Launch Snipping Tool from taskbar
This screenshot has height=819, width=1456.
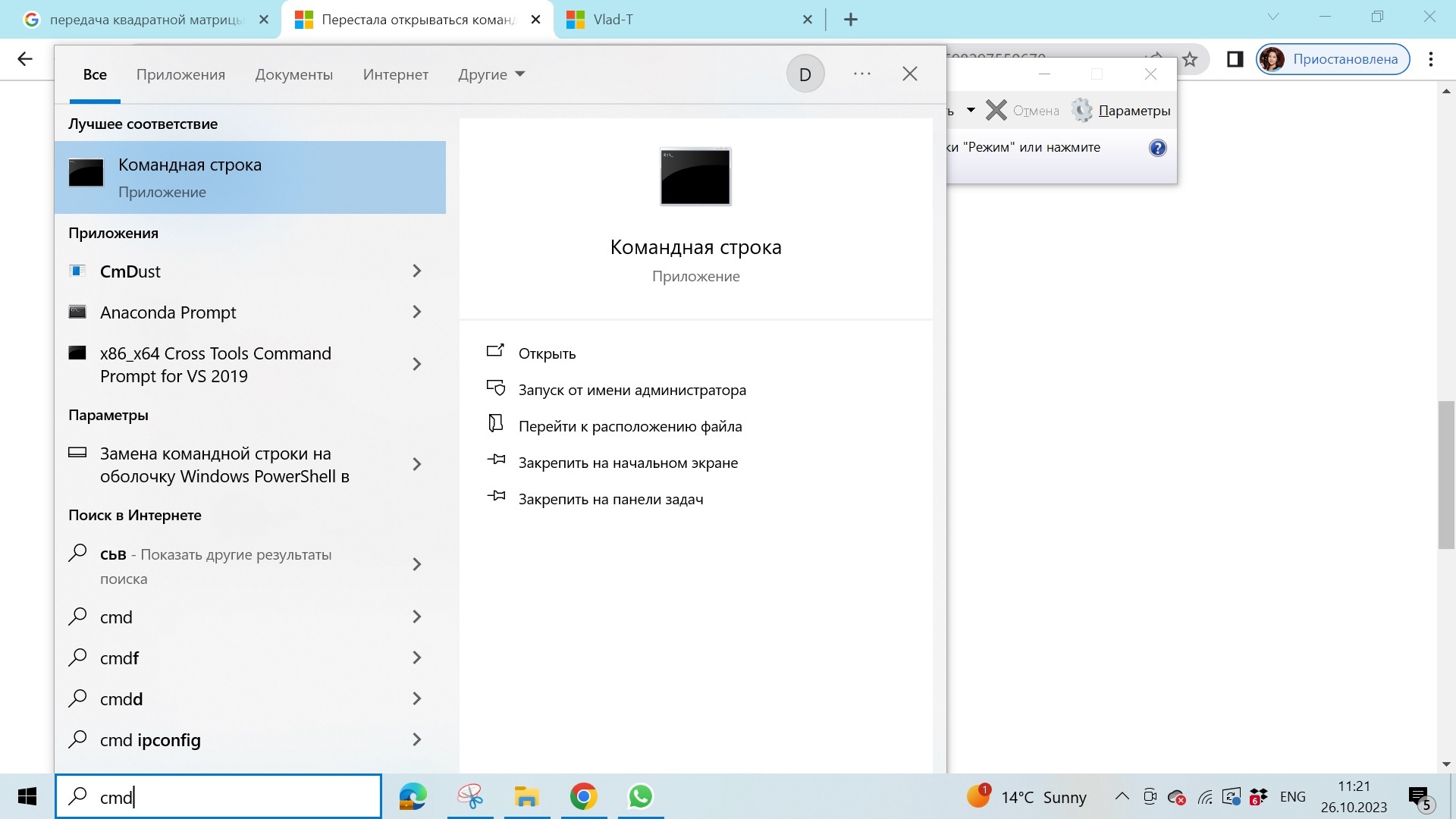point(470,796)
